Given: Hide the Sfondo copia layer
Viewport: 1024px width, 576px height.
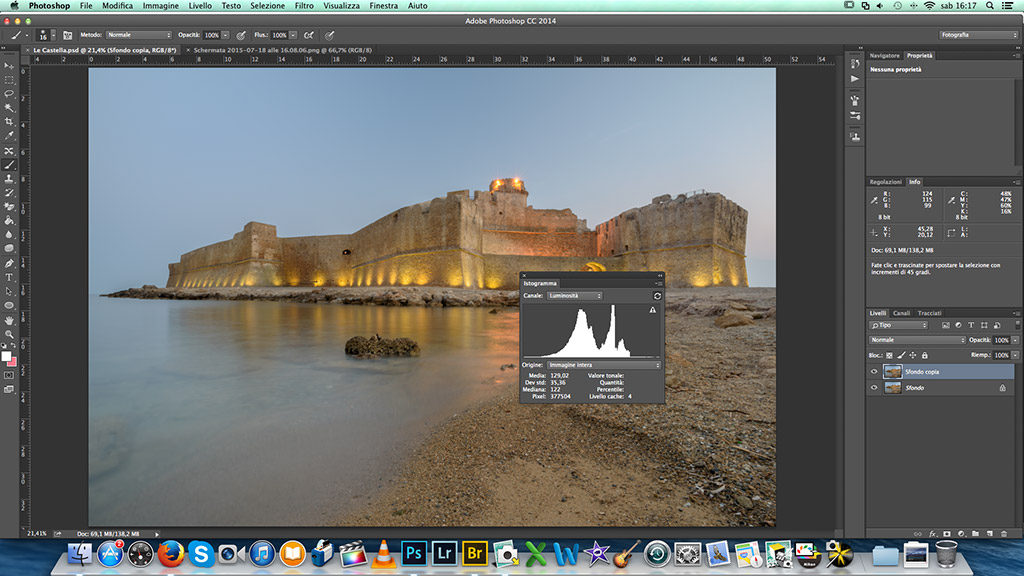Looking at the screenshot, I should pos(874,371).
